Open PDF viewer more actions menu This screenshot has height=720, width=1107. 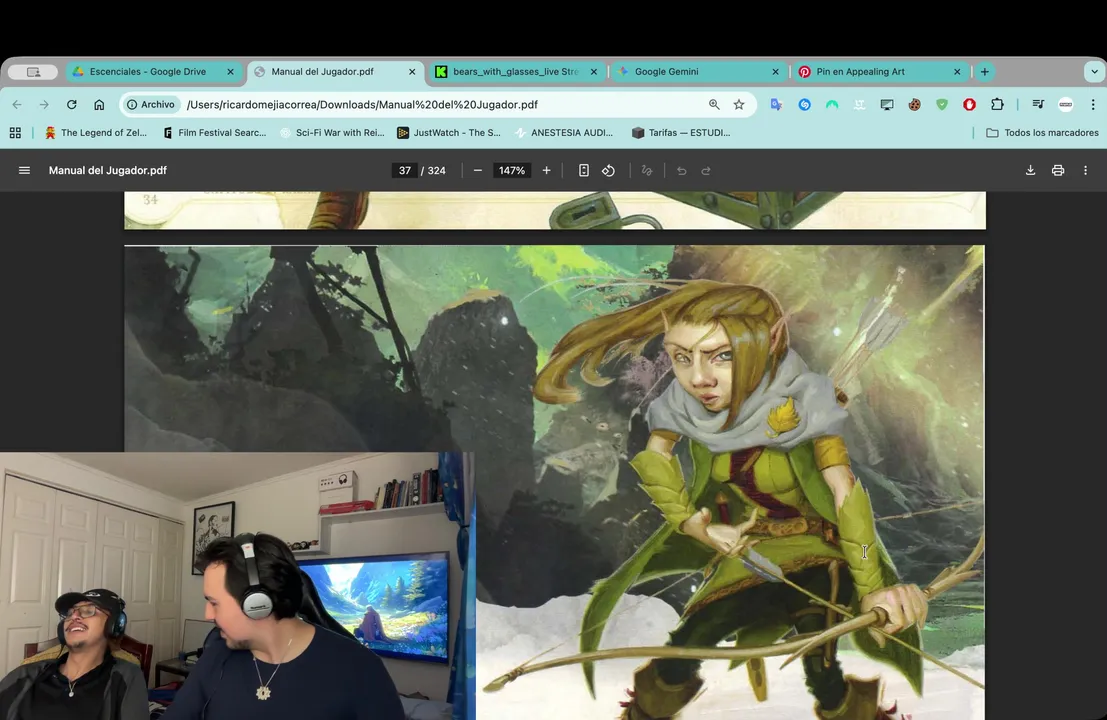pos(1086,170)
